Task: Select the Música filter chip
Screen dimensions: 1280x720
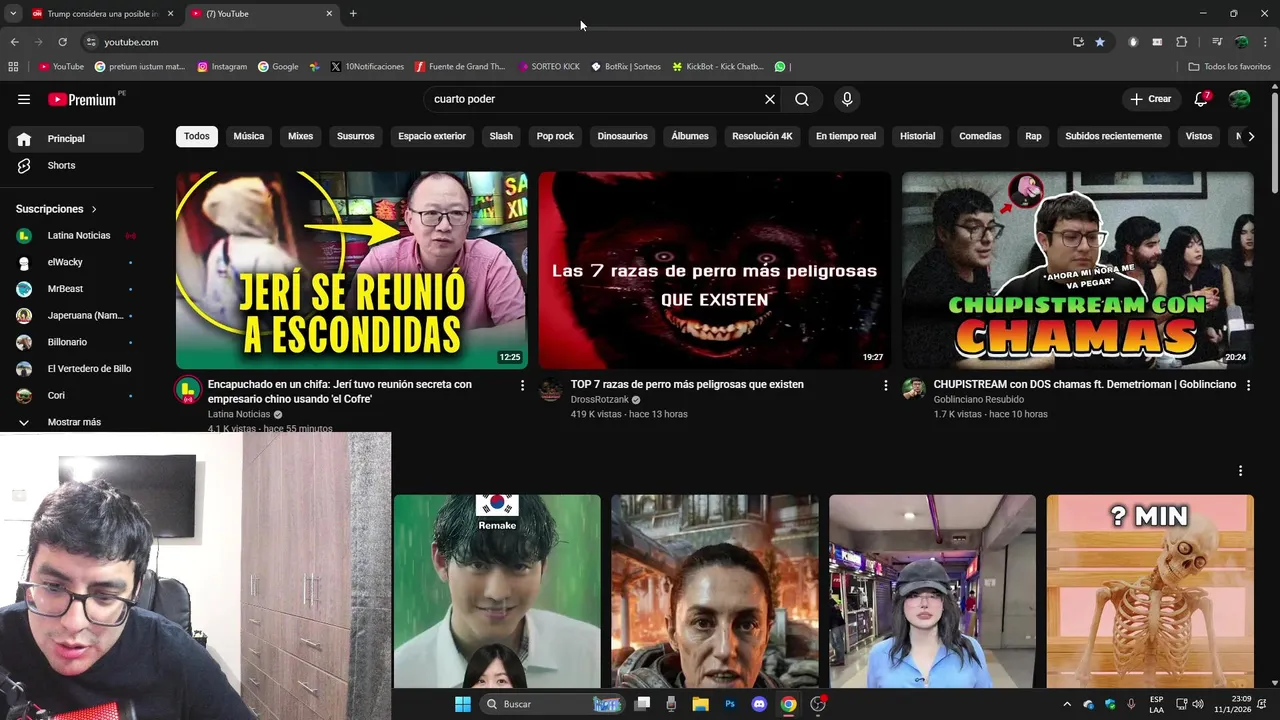Action: 249,136
